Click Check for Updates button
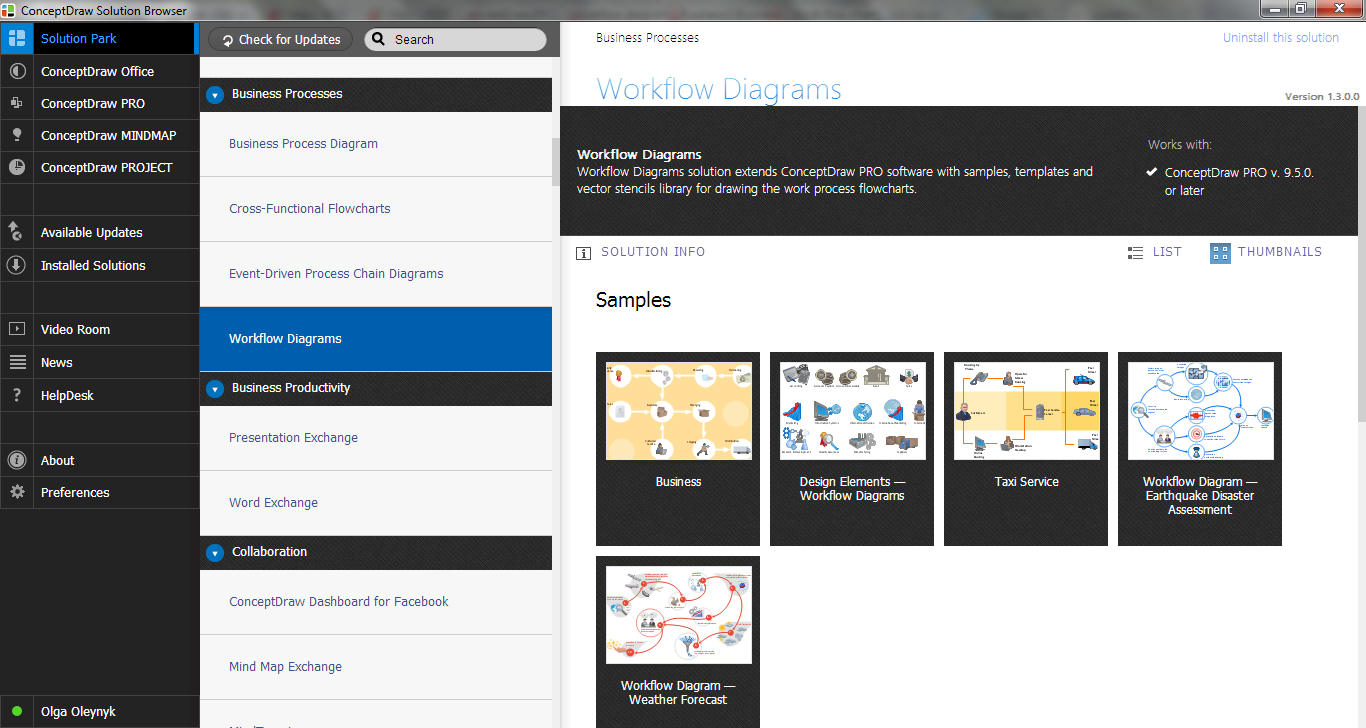Viewport: 1366px width, 728px height. (281, 40)
